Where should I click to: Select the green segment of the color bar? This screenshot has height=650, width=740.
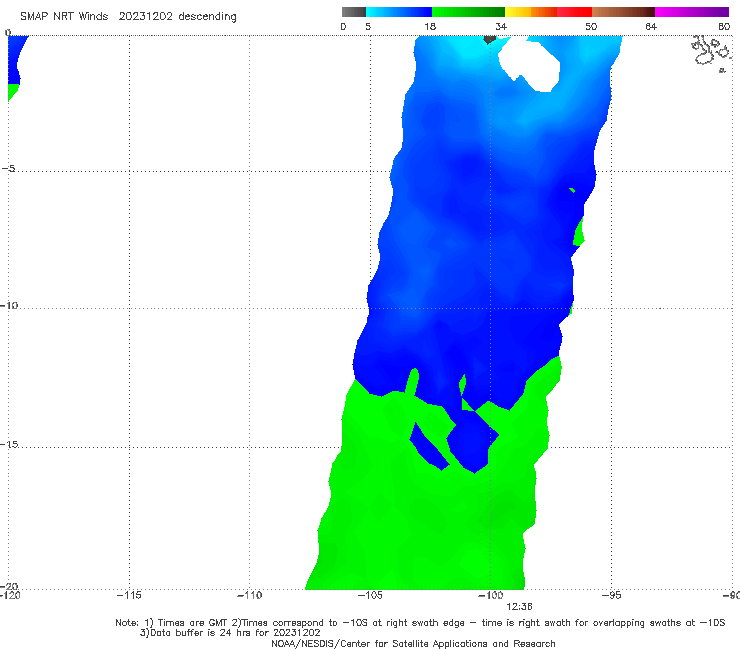468,12
